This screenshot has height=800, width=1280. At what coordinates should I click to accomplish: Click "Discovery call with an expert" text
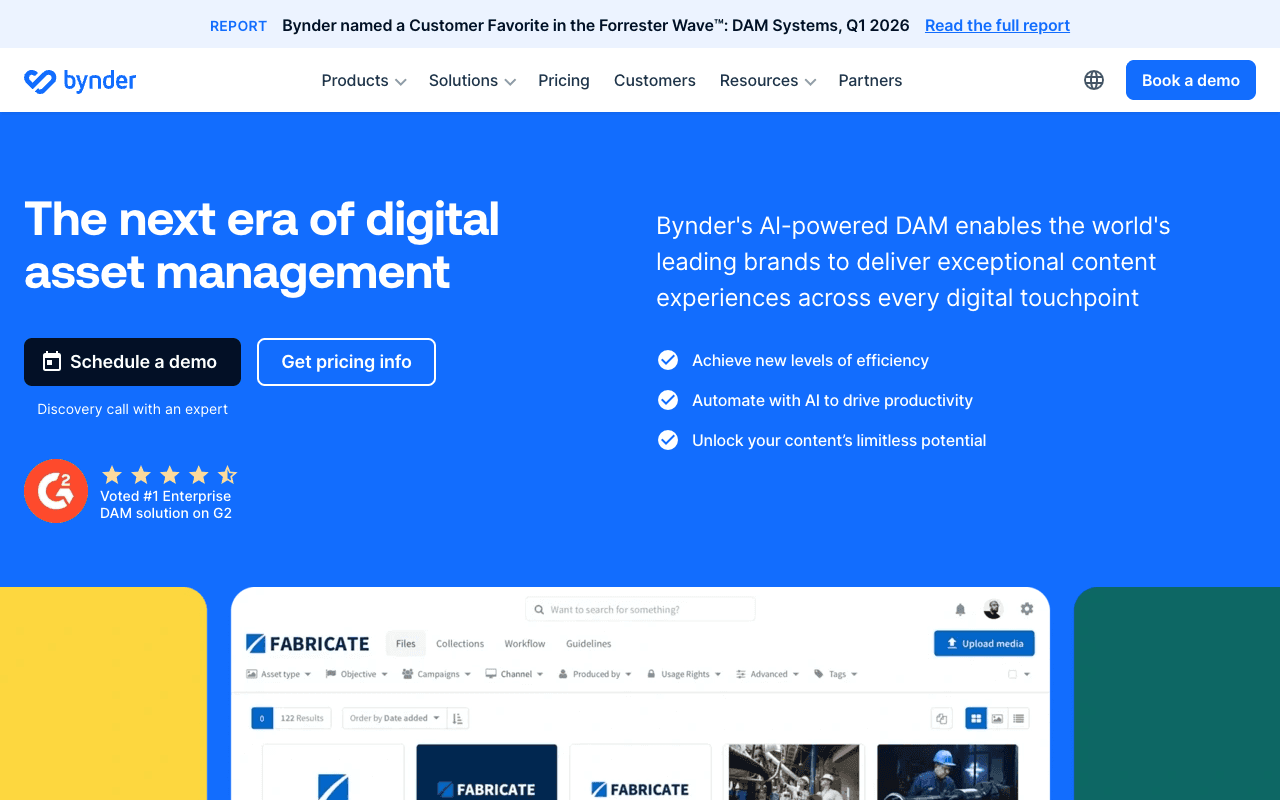click(133, 409)
